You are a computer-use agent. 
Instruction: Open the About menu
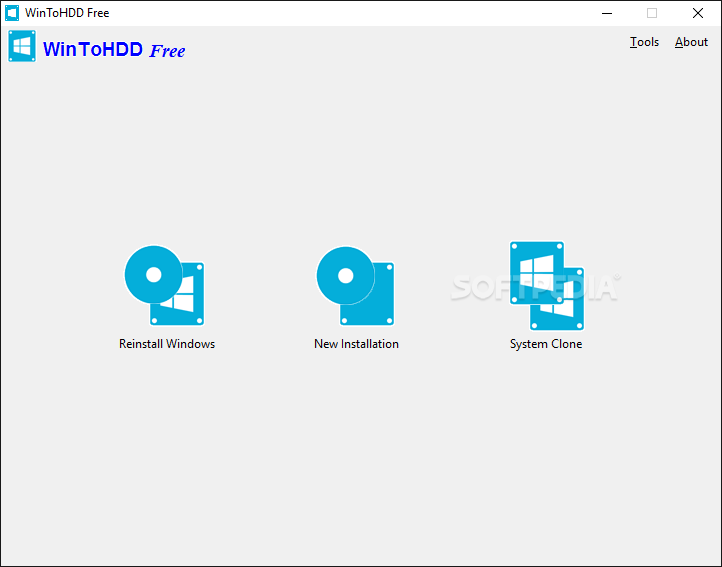click(x=691, y=42)
